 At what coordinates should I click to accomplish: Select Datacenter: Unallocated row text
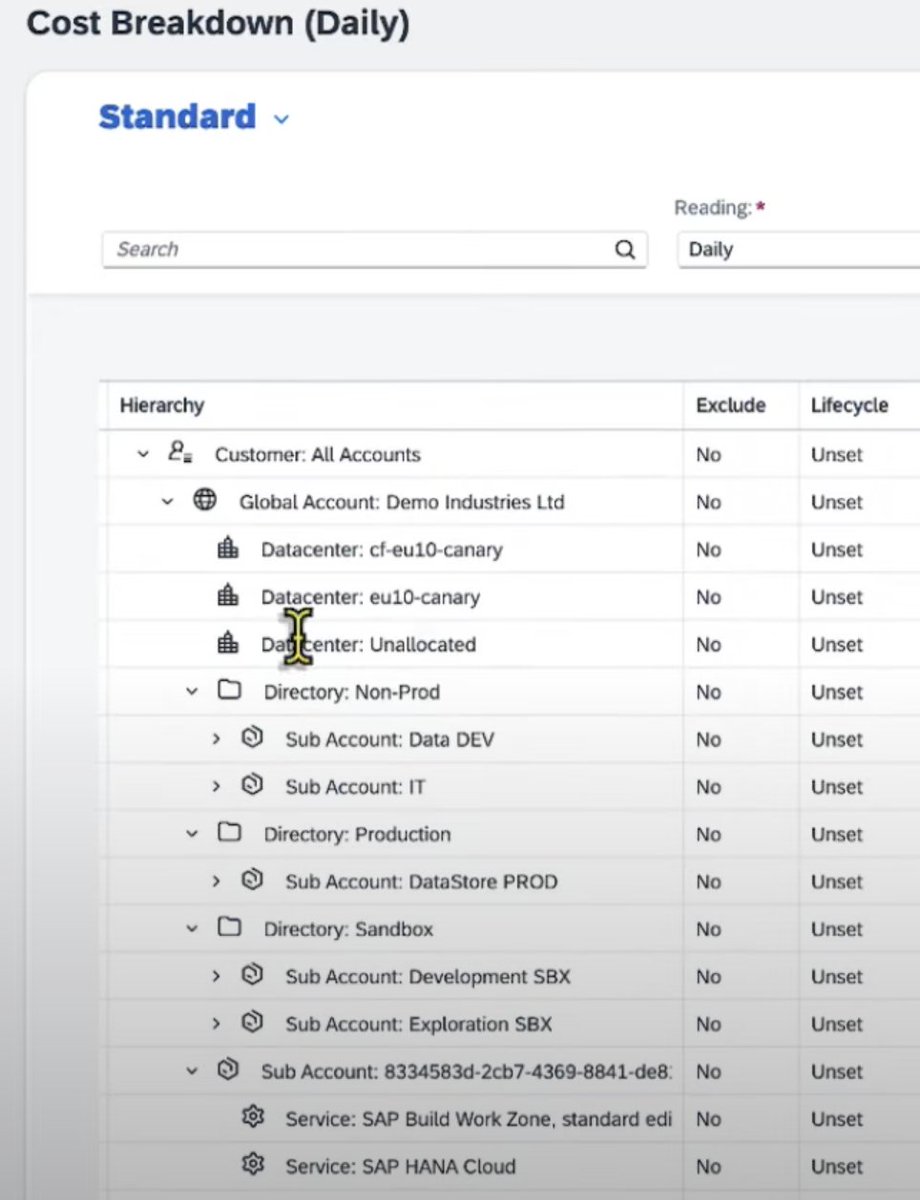click(x=369, y=645)
